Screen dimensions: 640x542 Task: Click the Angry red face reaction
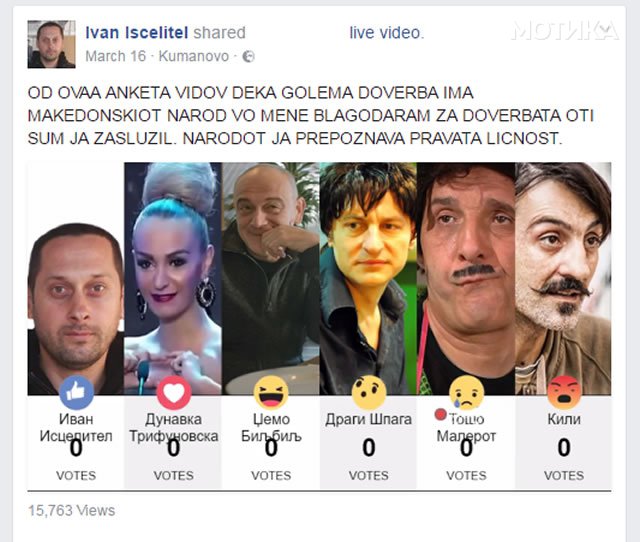[564, 393]
